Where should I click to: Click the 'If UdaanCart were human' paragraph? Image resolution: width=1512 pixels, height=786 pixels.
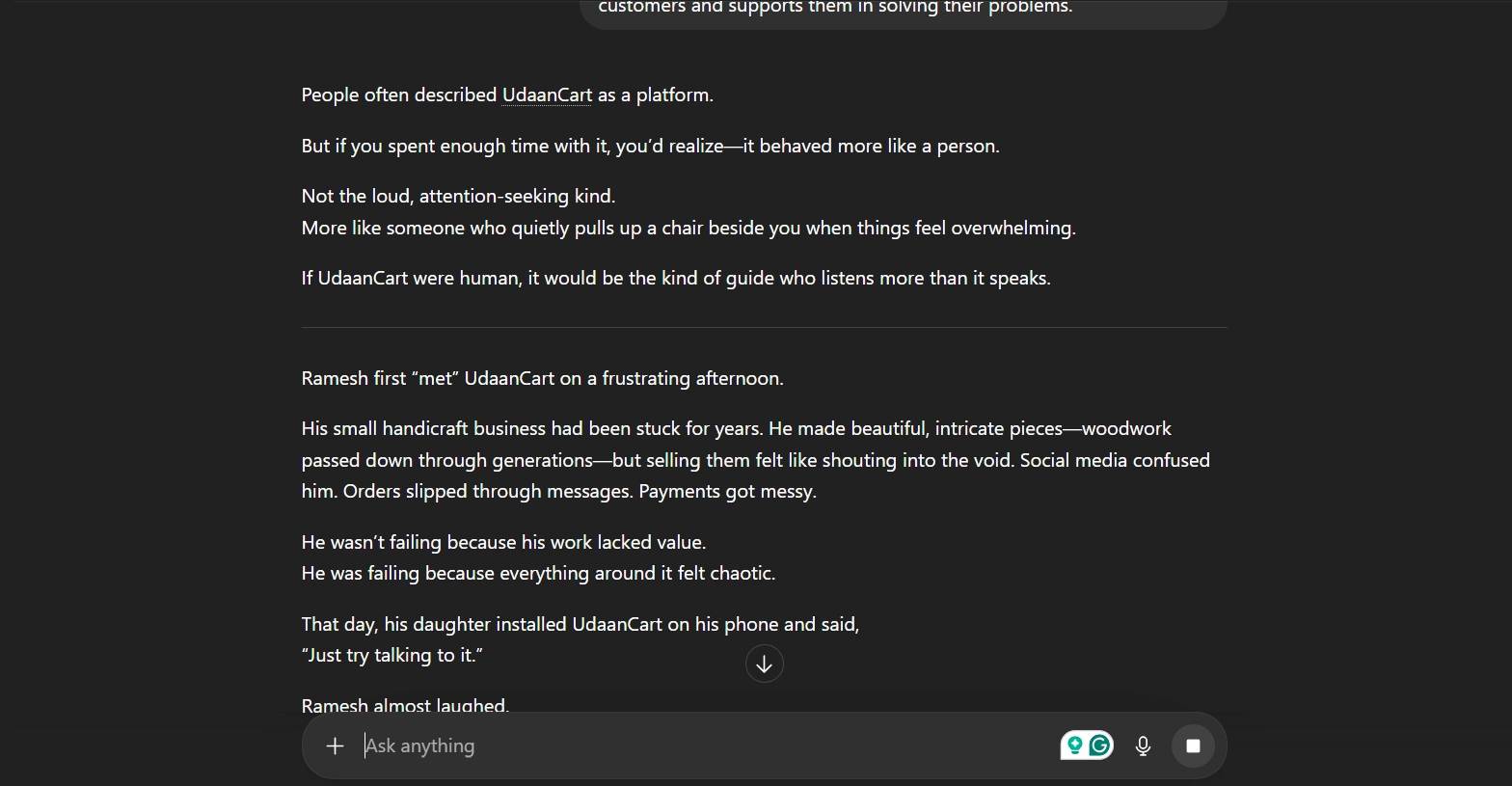675,278
